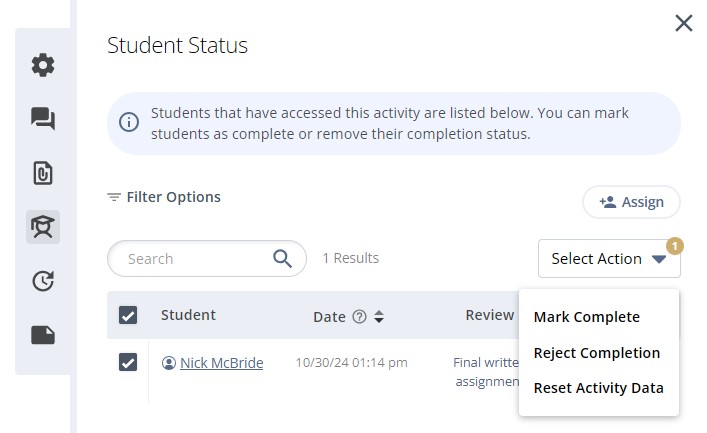707x433 pixels.
Task: Open Nick McBride's profile link
Action: click(221, 363)
